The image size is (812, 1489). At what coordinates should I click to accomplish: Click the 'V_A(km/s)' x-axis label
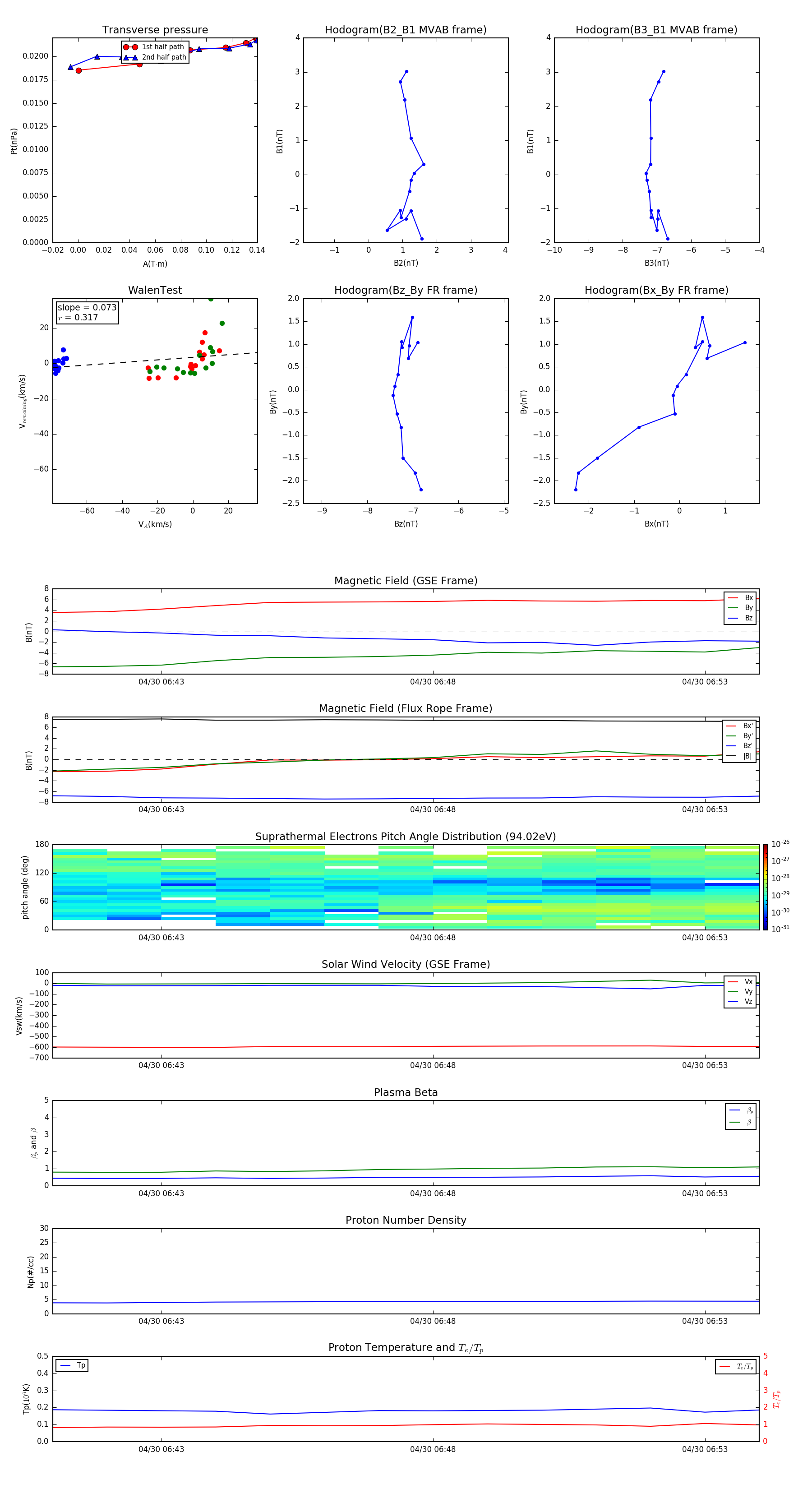(x=155, y=524)
